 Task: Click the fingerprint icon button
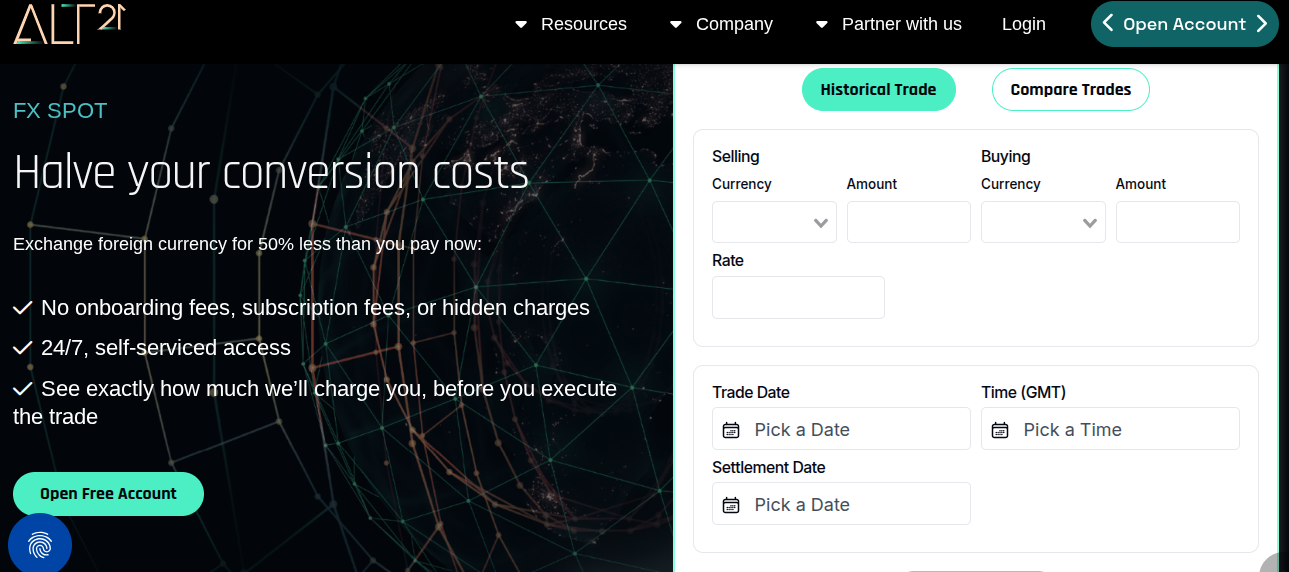pyautogui.click(x=40, y=545)
